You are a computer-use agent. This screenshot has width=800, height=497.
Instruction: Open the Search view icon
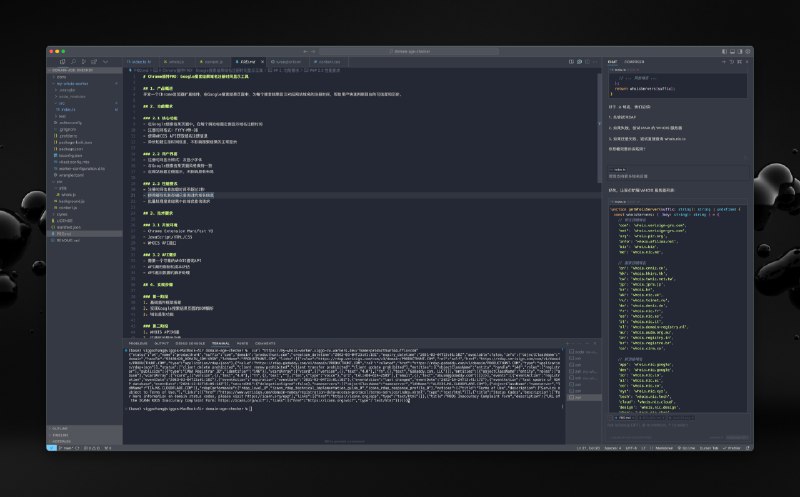73,62
